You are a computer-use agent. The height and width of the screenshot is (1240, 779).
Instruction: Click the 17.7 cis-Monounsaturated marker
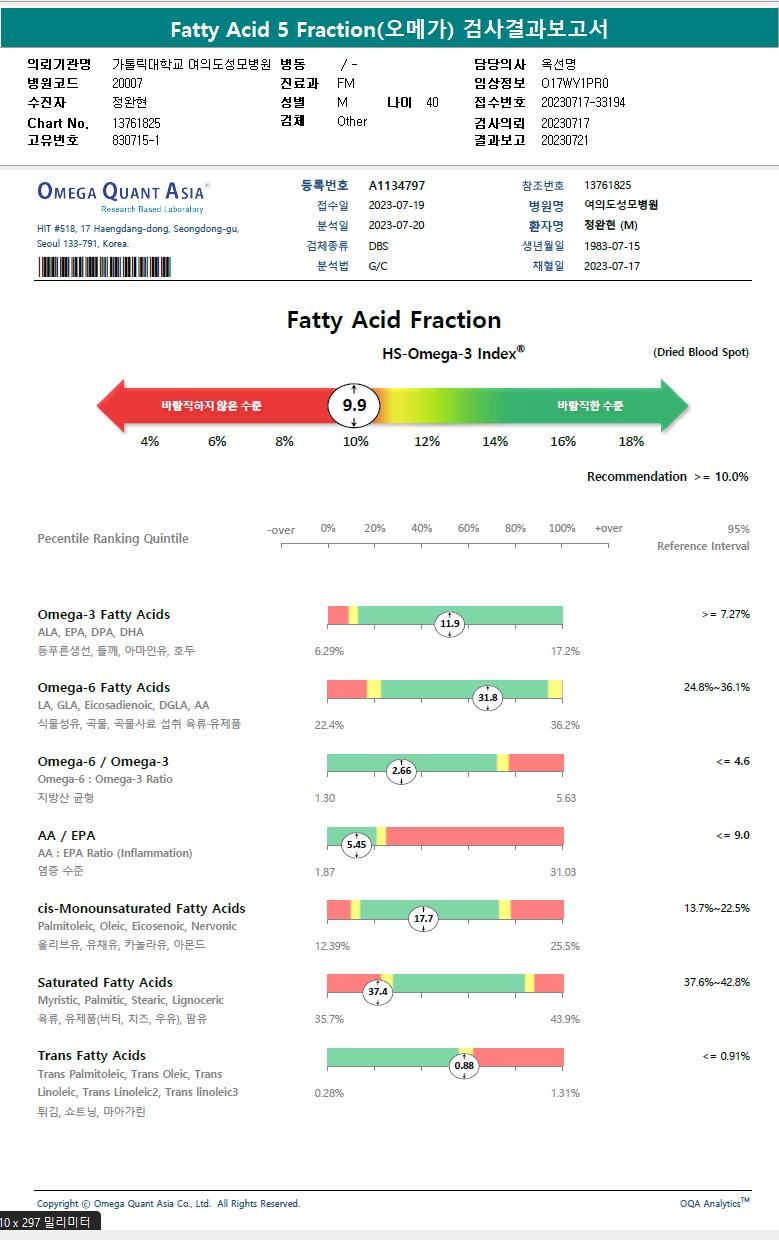tap(424, 918)
